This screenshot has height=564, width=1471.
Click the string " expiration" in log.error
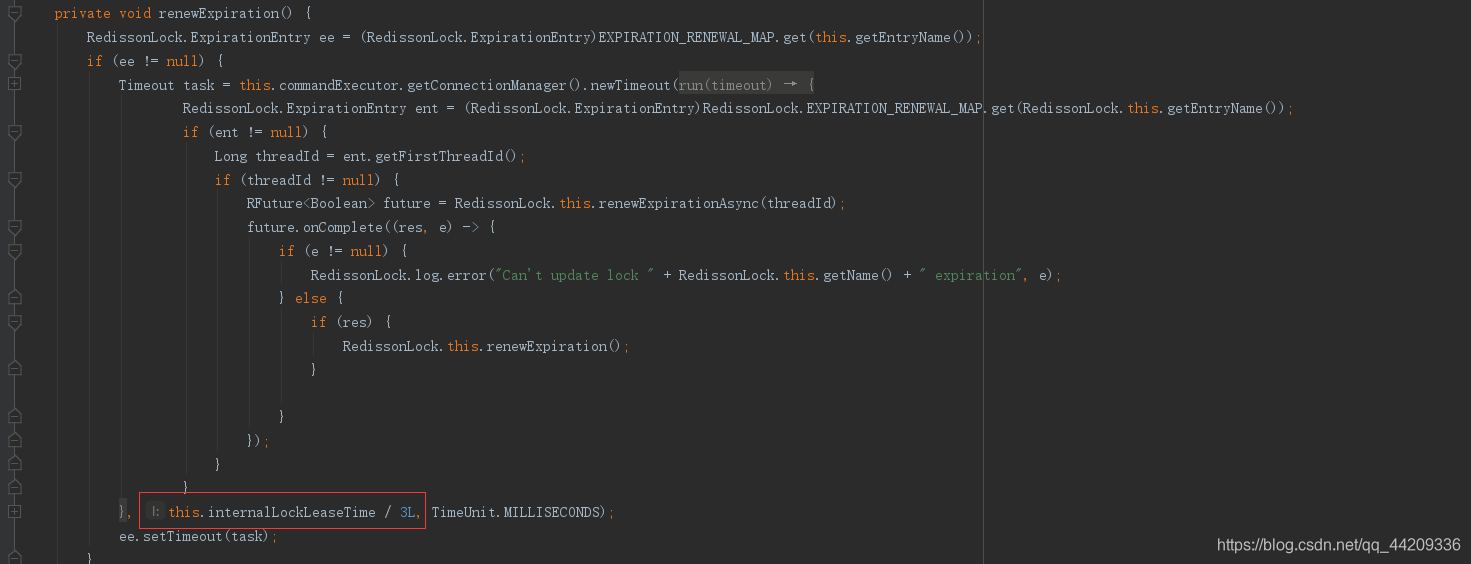point(968,275)
